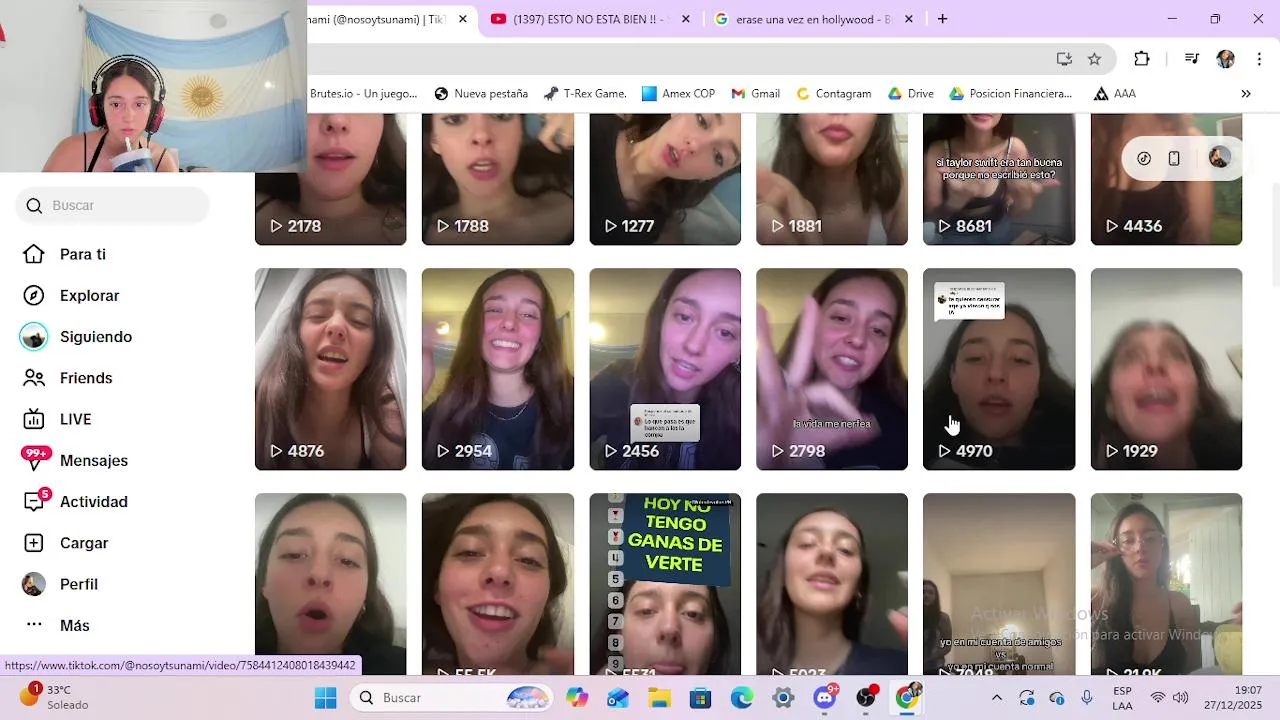Expand the hidden bookmarks chevron
Image resolution: width=1280 pixels, height=720 pixels.
(1246, 93)
